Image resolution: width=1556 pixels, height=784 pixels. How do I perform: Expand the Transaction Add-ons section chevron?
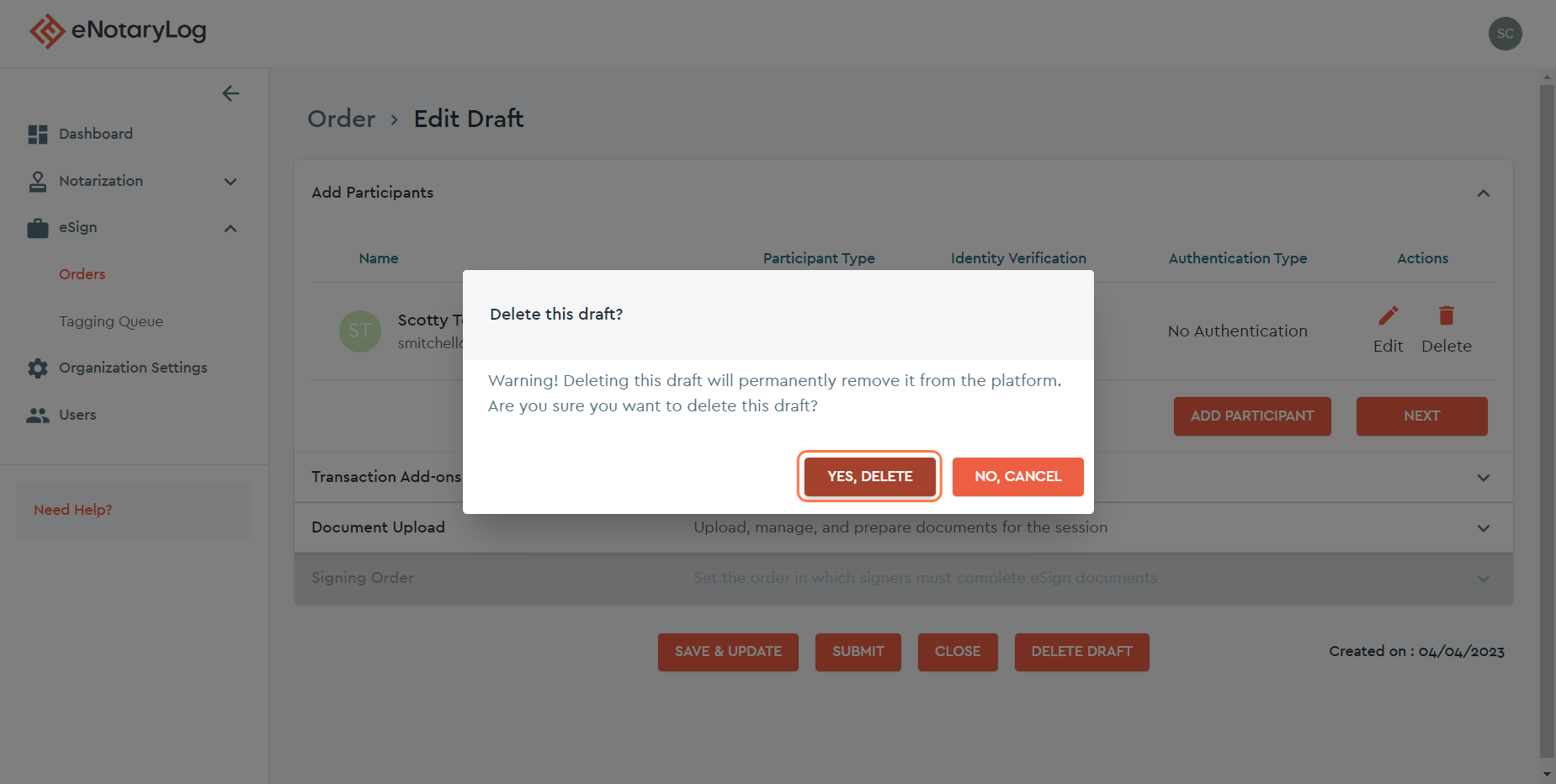pos(1484,478)
